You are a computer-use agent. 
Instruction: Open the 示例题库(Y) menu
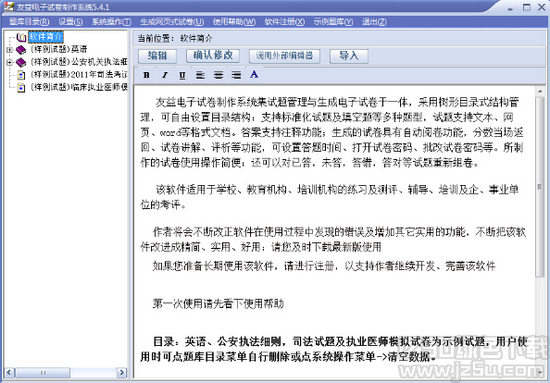pyautogui.click(x=333, y=22)
